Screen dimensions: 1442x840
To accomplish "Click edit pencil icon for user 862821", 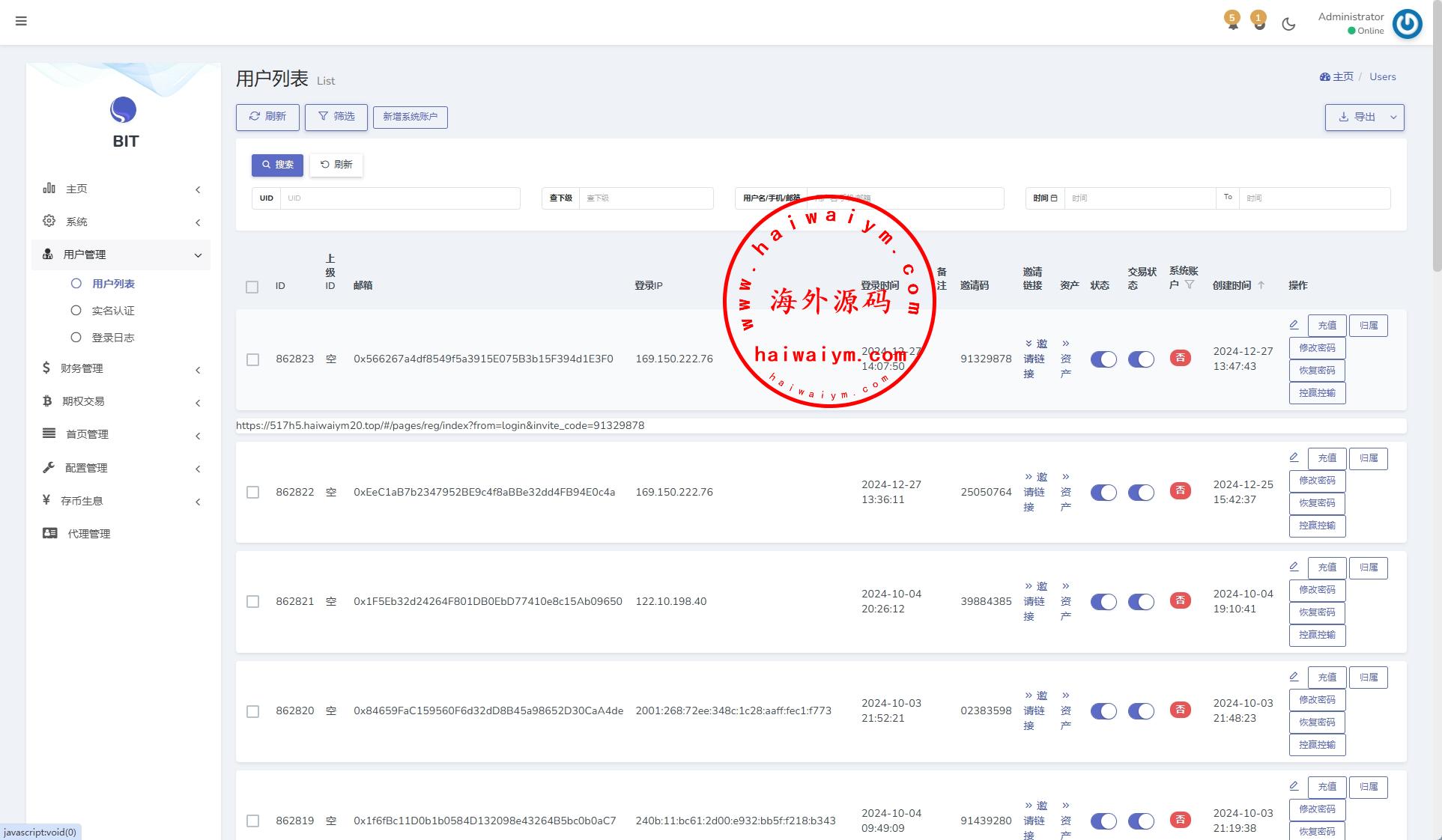I will [1294, 567].
